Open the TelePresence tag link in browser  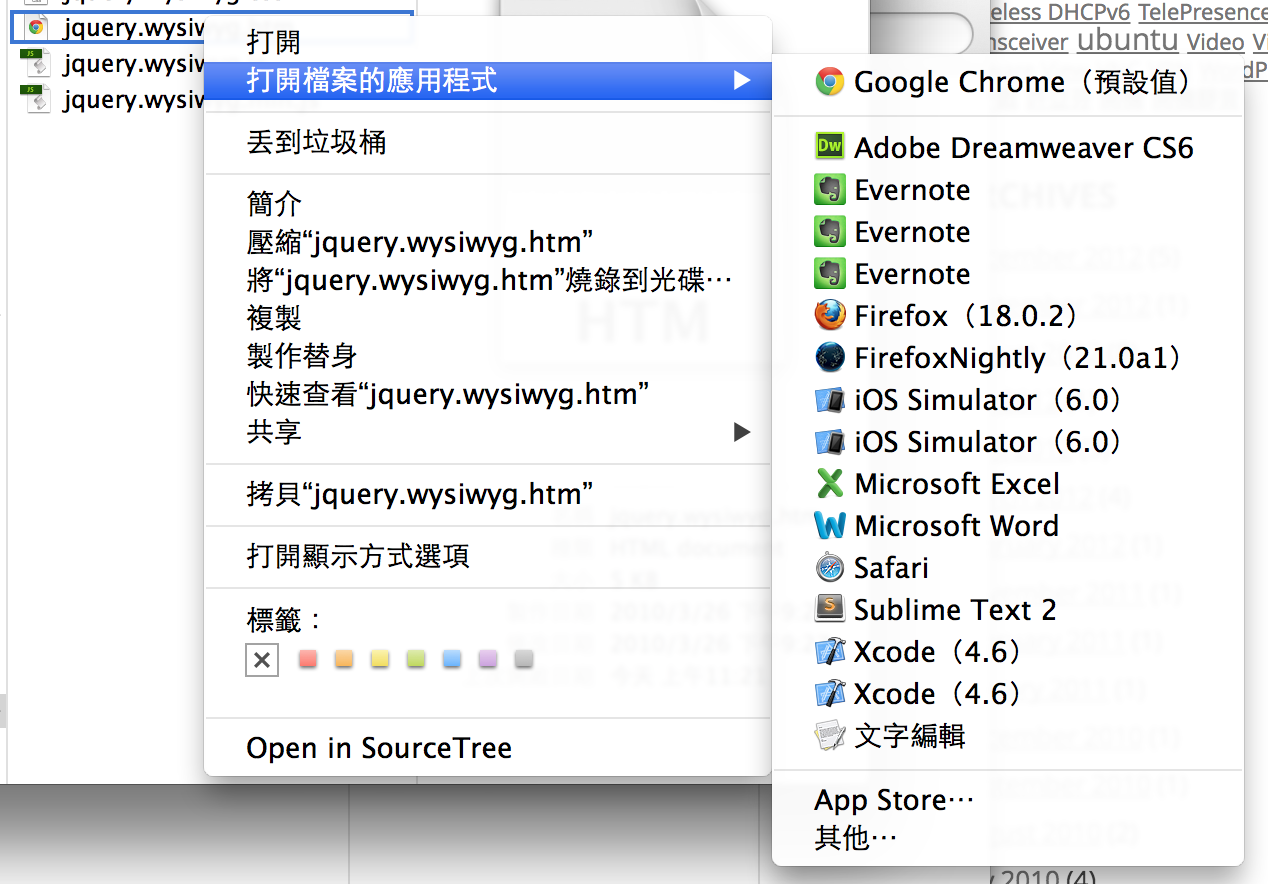click(x=1203, y=12)
